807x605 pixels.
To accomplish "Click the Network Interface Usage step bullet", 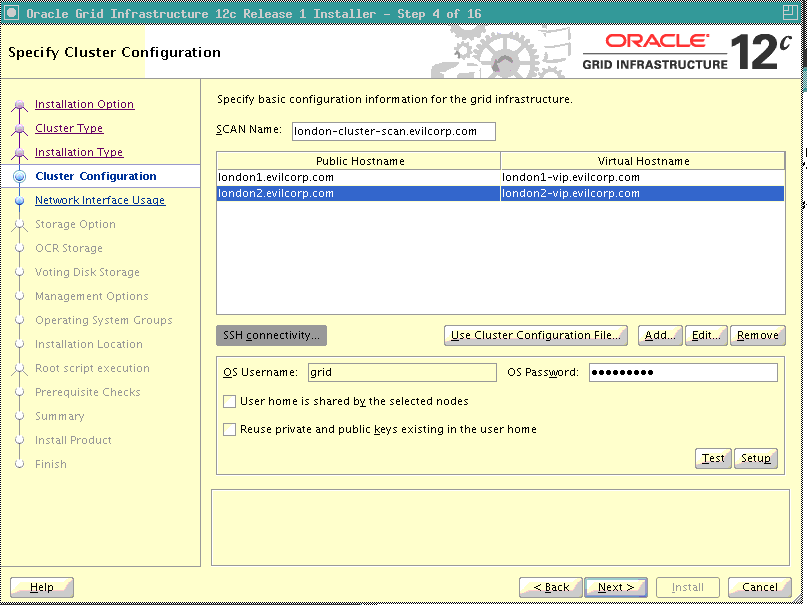I will pyautogui.click(x=20, y=201).
